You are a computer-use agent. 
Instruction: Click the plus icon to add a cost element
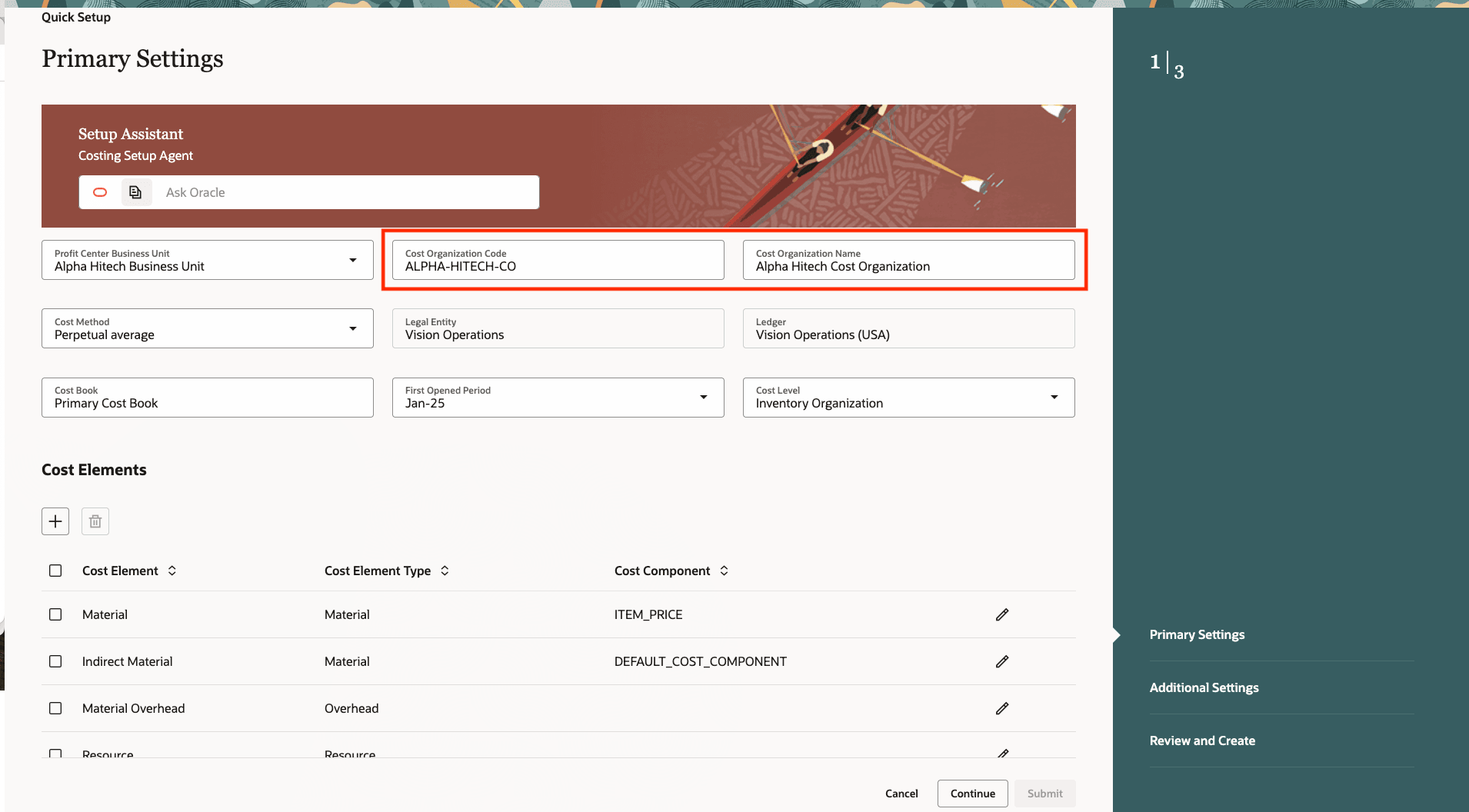coord(55,521)
